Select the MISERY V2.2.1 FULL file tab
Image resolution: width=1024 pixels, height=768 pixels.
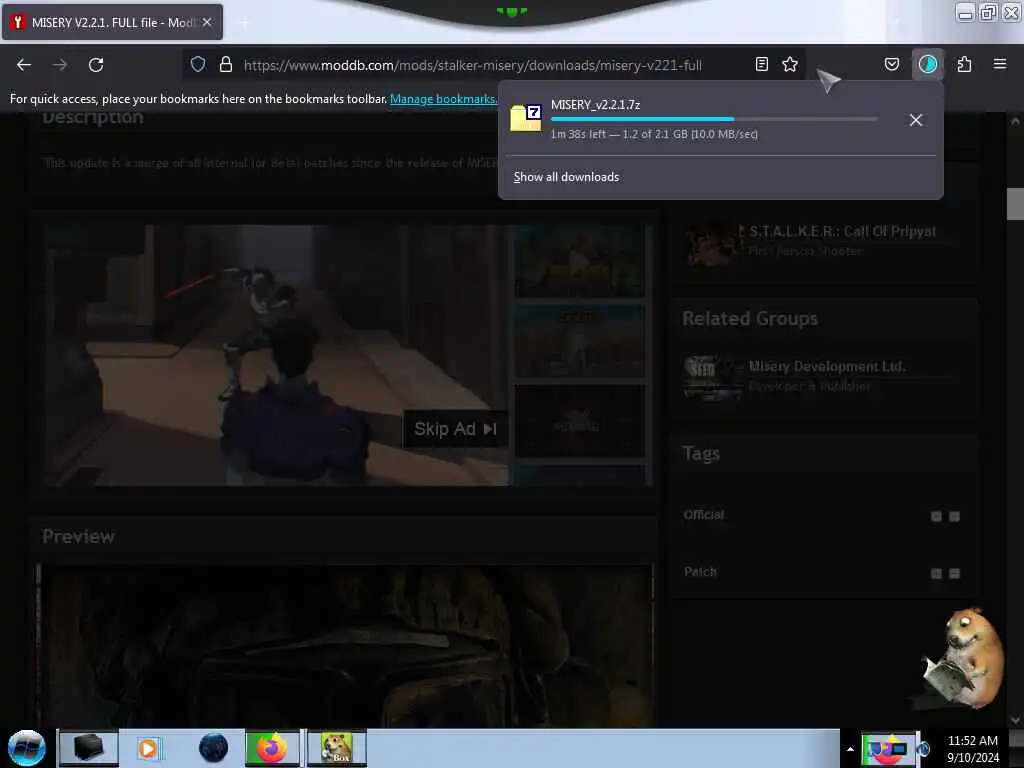tap(112, 22)
